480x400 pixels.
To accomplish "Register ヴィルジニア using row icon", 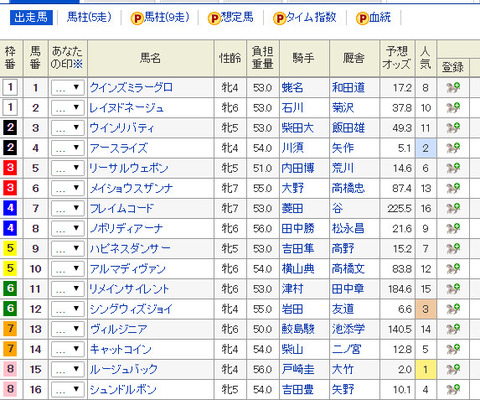I will click(x=453, y=329).
